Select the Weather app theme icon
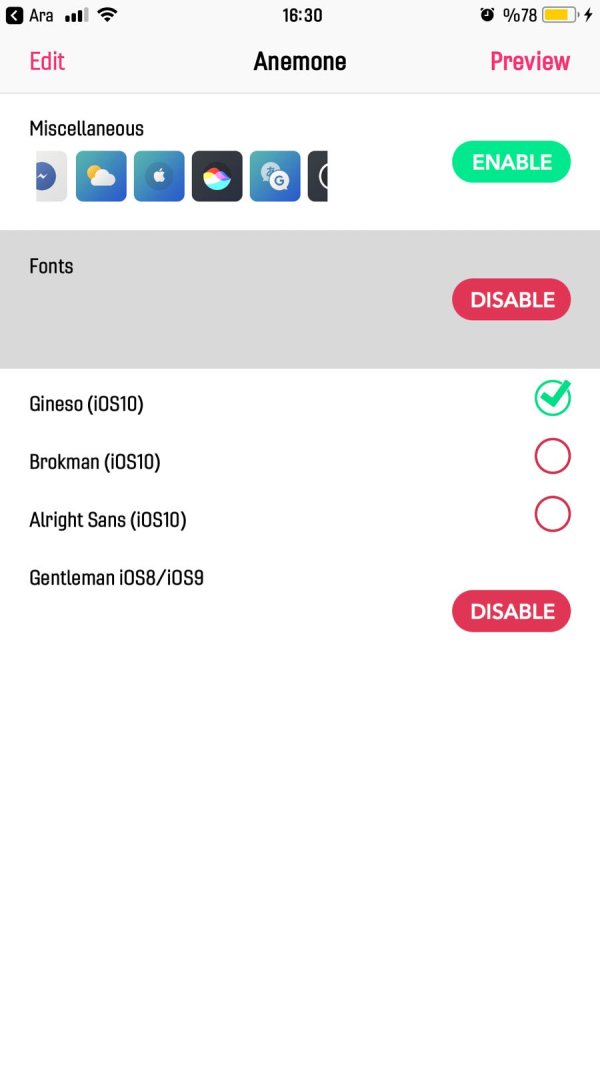Screen dimensions: 600x1067 coord(101,176)
